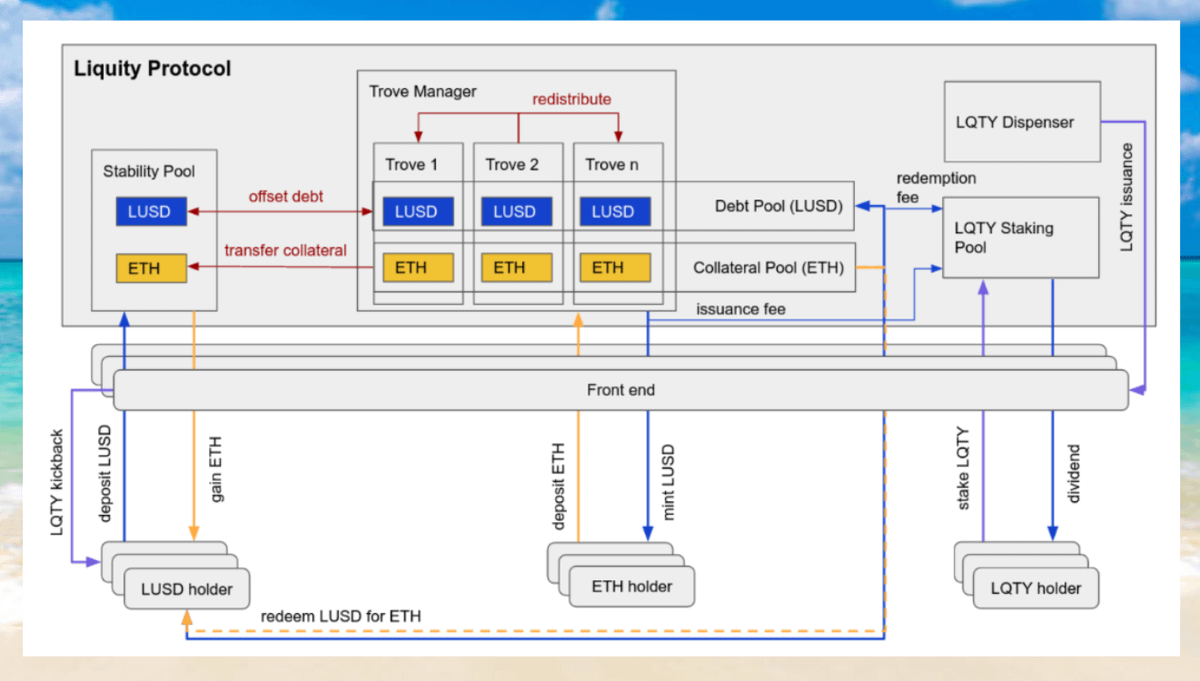Select the 'Trove Manager' heading
The height and width of the screenshot is (681, 1200).
coord(423,91)
